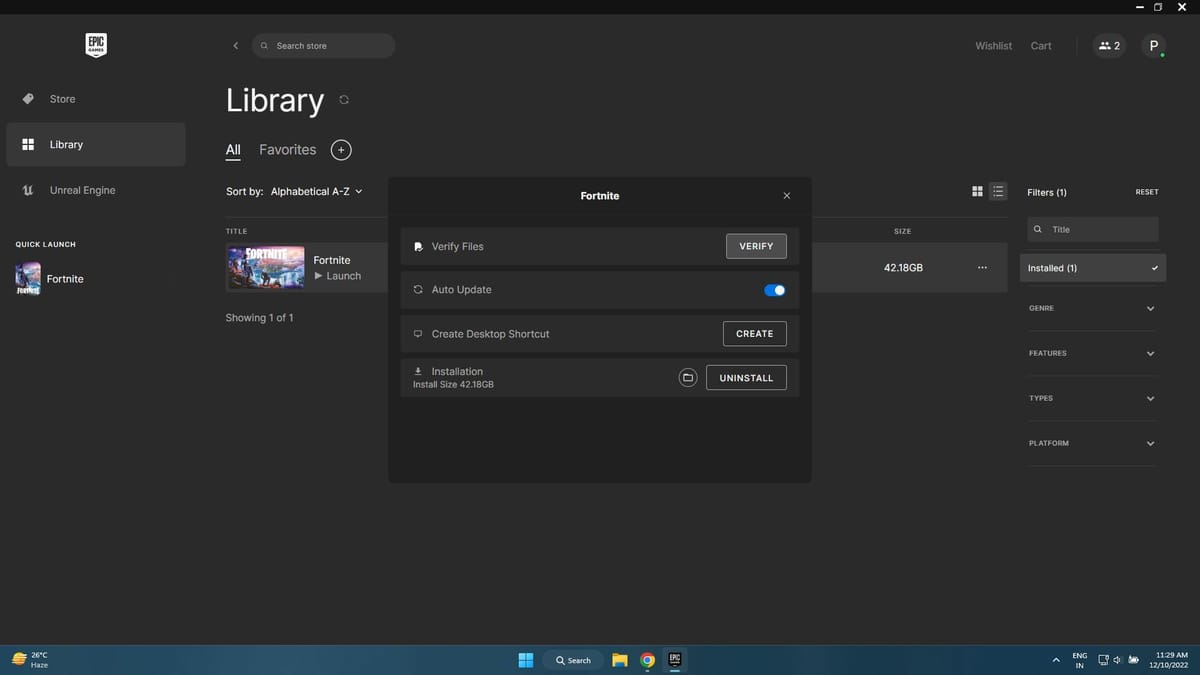This screenshot has height=675, width=1200.
Task: Expand the Features filter section
Action: pyautogui.click(x=1092, y=353)
